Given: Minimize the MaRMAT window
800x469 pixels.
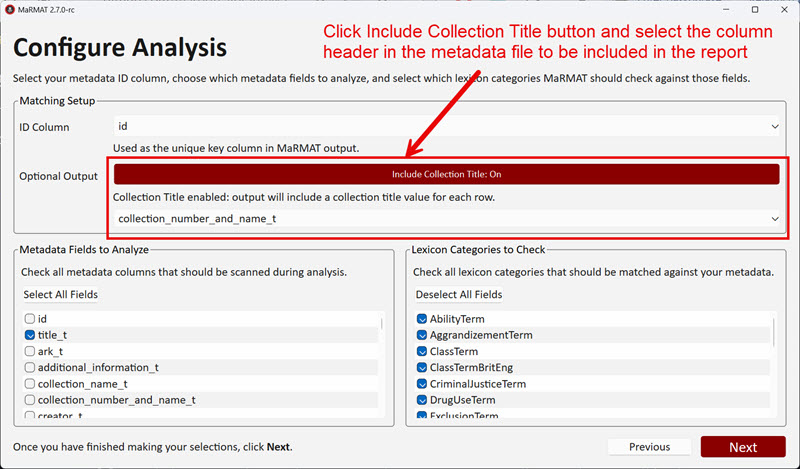Looking at the screenshot, I should click(726, 10).
